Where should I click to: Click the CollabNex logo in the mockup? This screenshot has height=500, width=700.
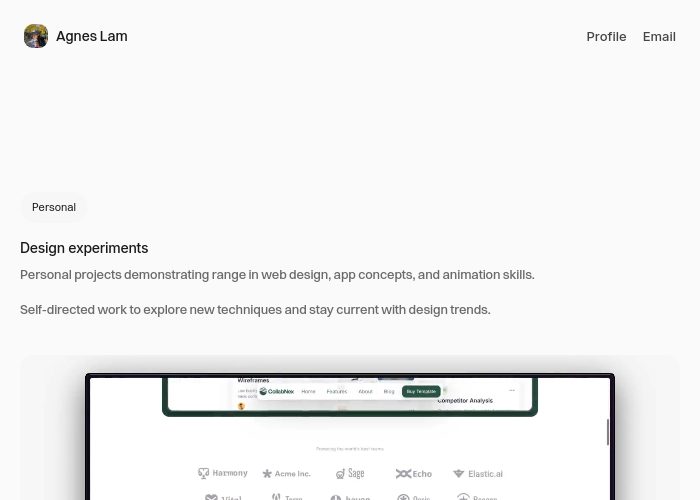click(x=276, y=392)
